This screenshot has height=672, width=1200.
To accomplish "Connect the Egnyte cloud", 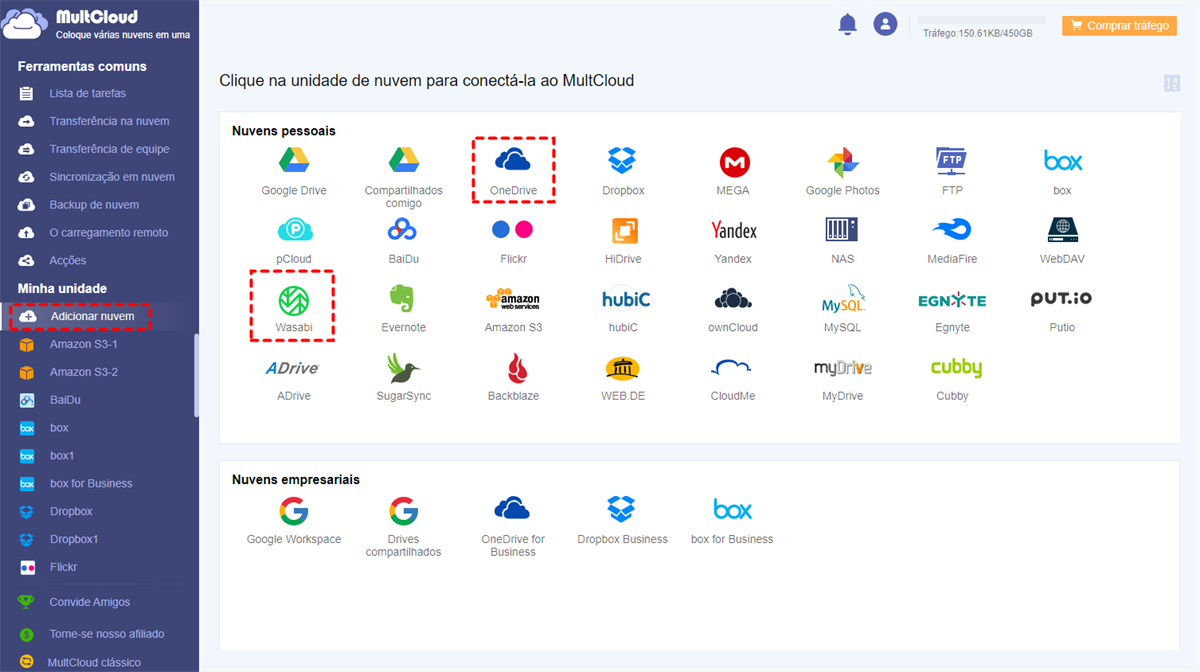I will click(952, 300).
